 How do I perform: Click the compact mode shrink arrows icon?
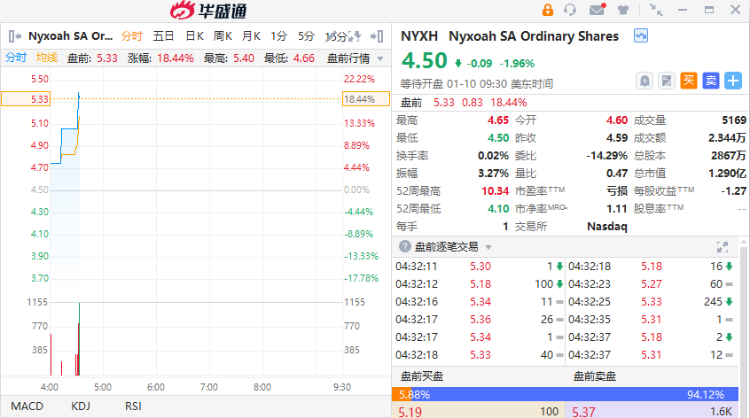656,10
